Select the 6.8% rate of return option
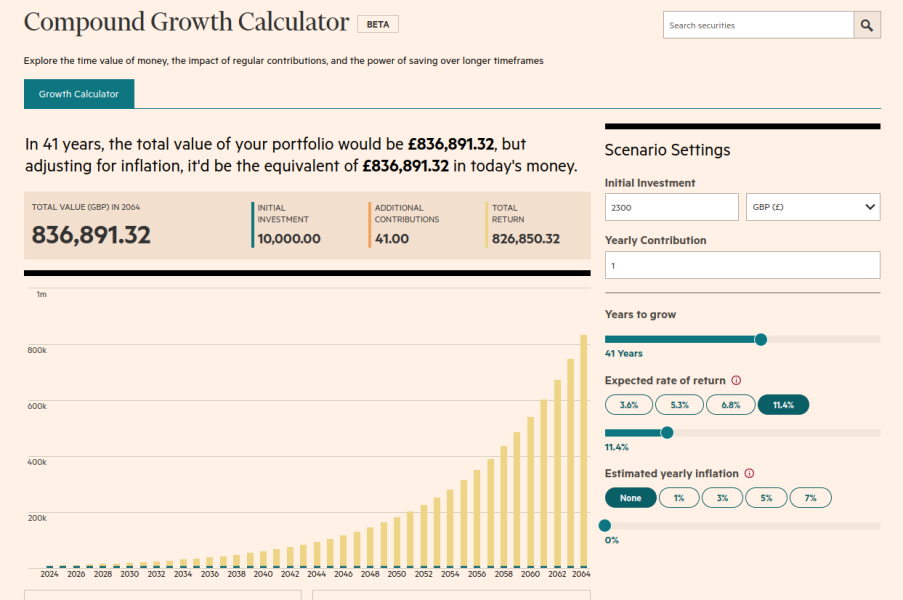Image resolution: width=903 pixels, height=600 pixels. pos(731,405)
